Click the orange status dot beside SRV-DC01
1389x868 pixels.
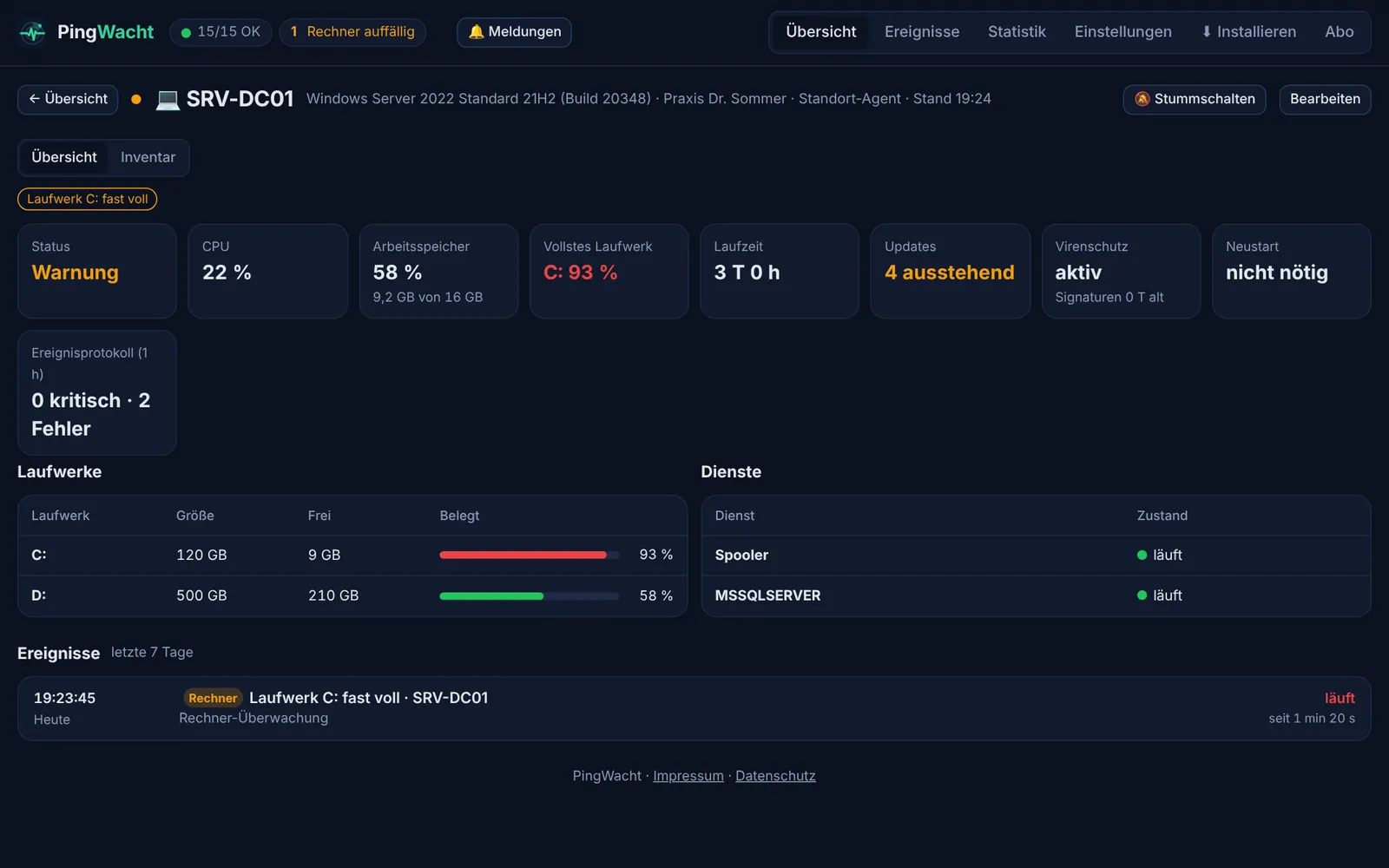136,99
